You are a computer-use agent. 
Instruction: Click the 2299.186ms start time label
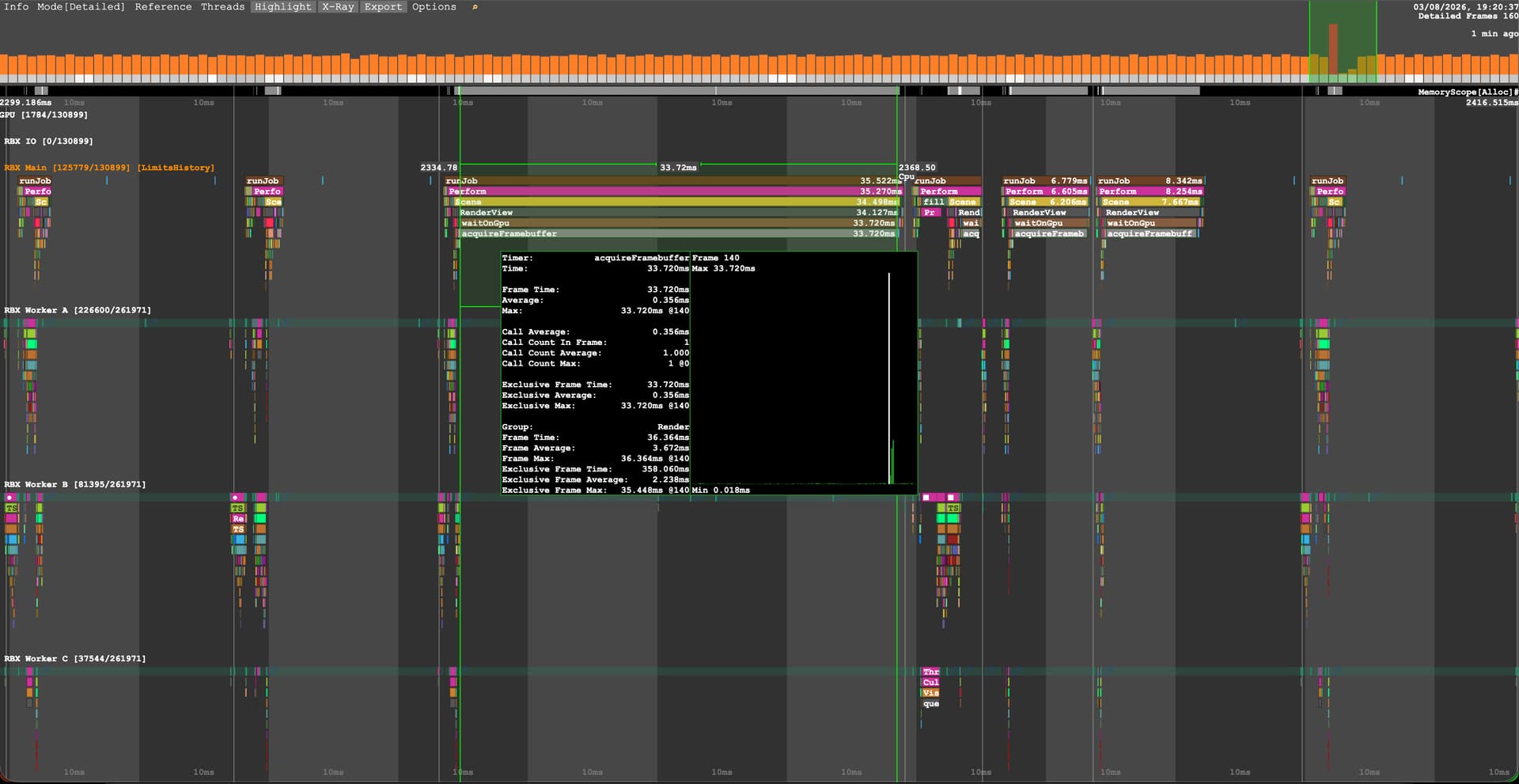click(x=26, y=102)
